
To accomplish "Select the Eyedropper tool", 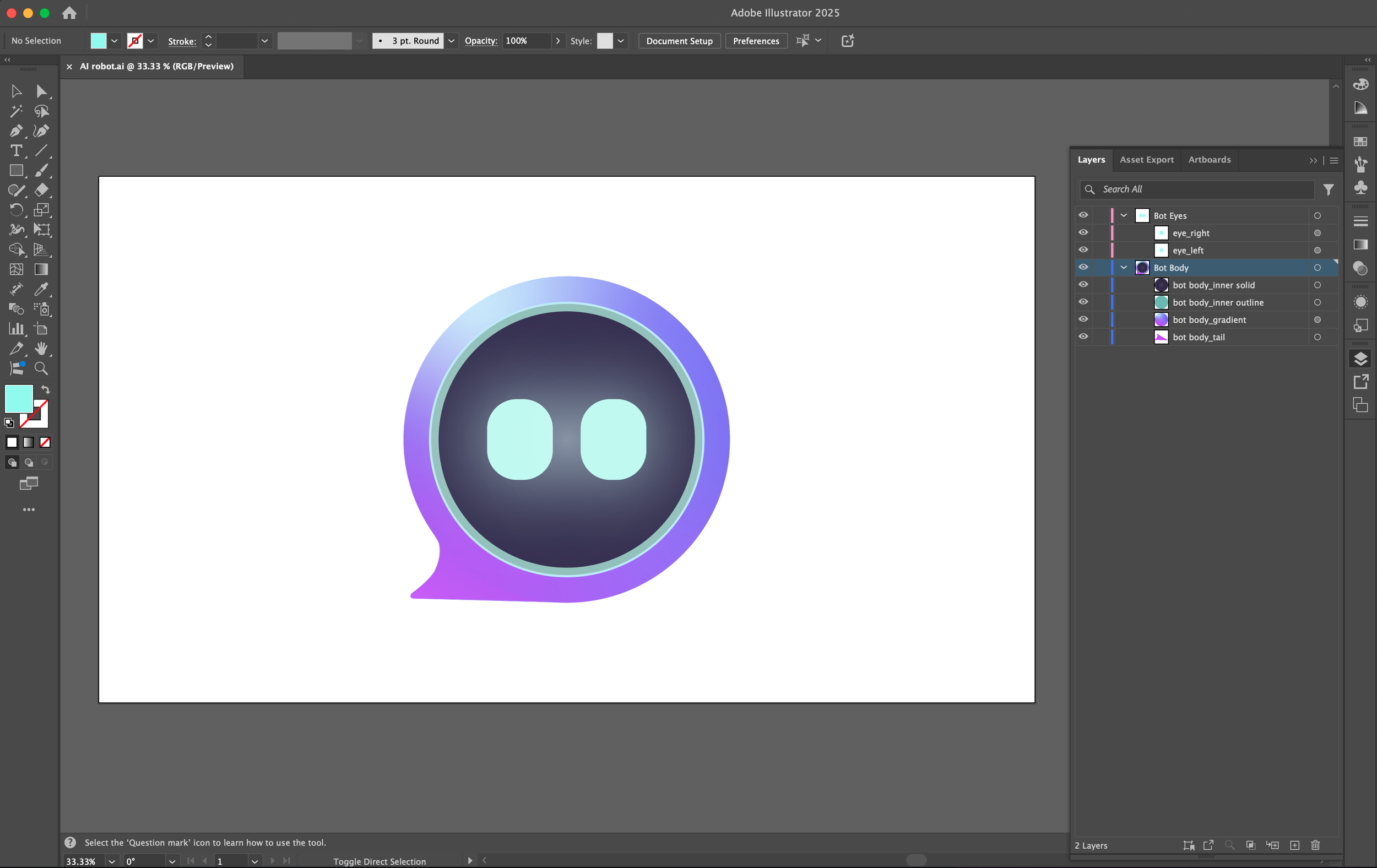I will point(41,289).
